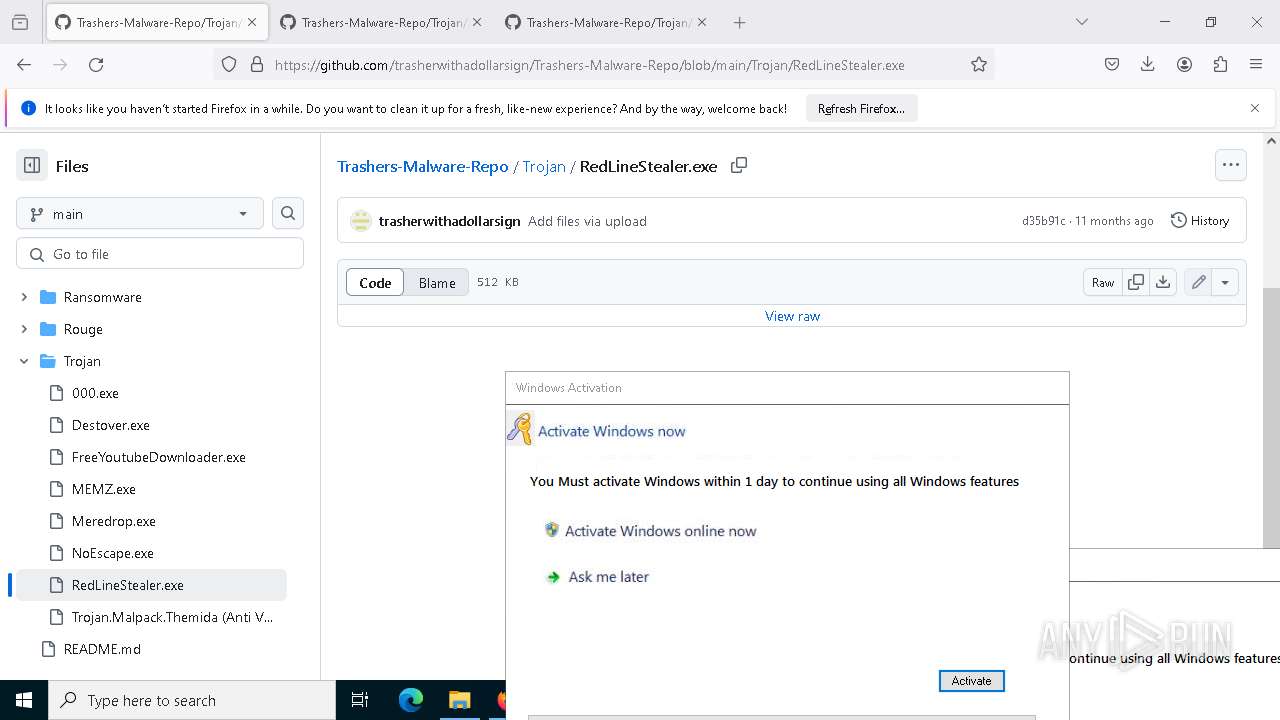
Task: Reload the page with the refresh icon
Action: [x=96, y=64]
